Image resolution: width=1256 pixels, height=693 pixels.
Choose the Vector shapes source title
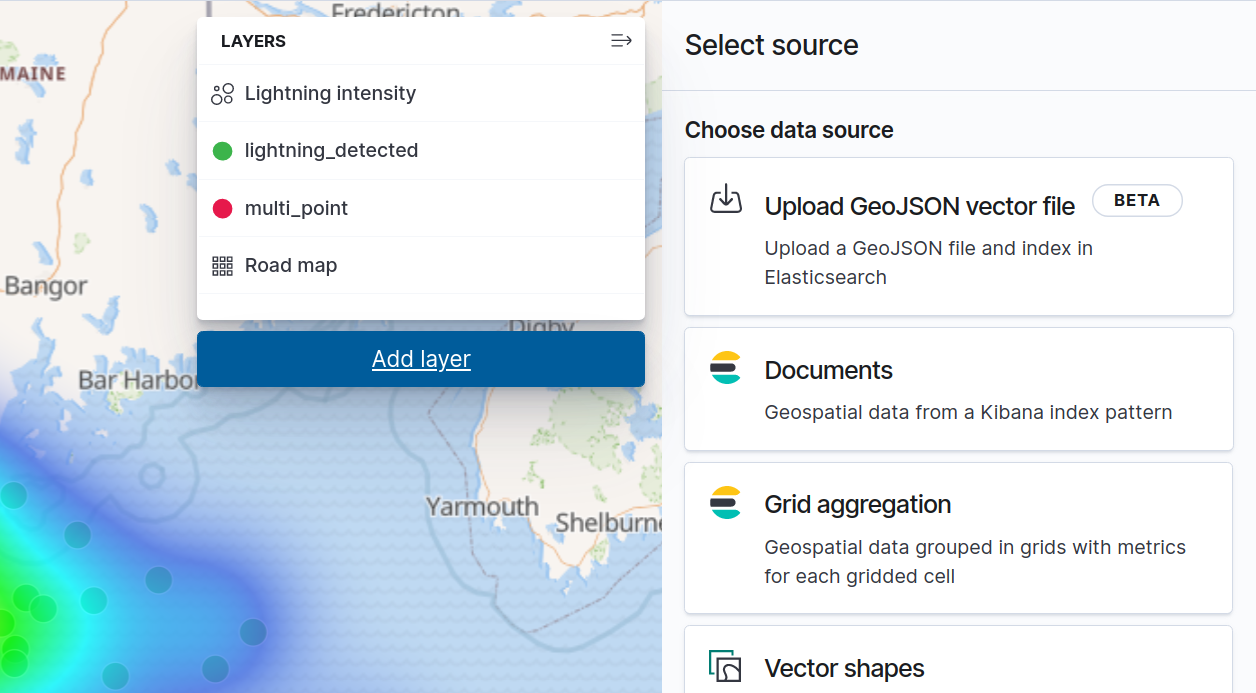(844, 668)
